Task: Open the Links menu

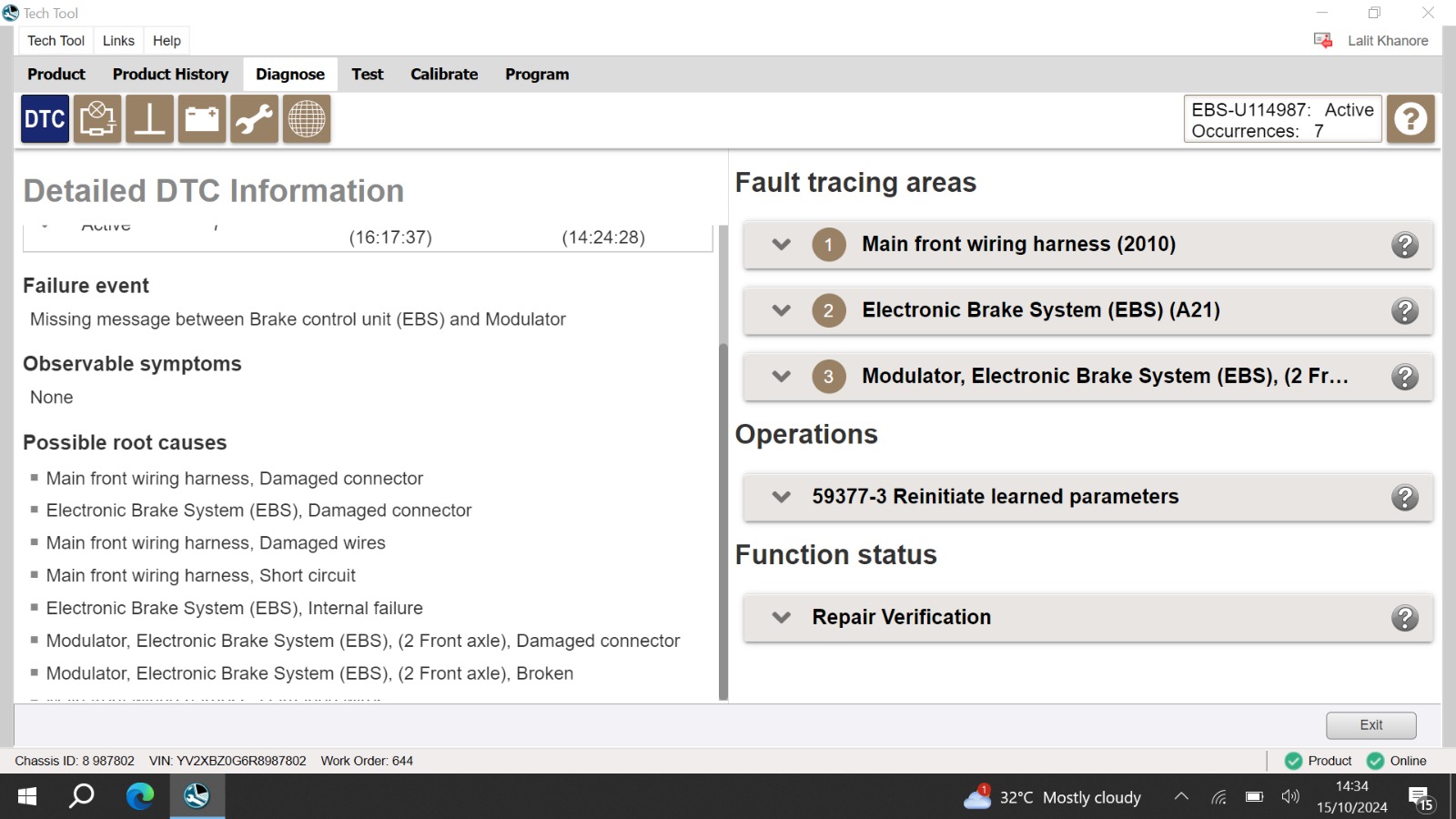Action: 118,41
